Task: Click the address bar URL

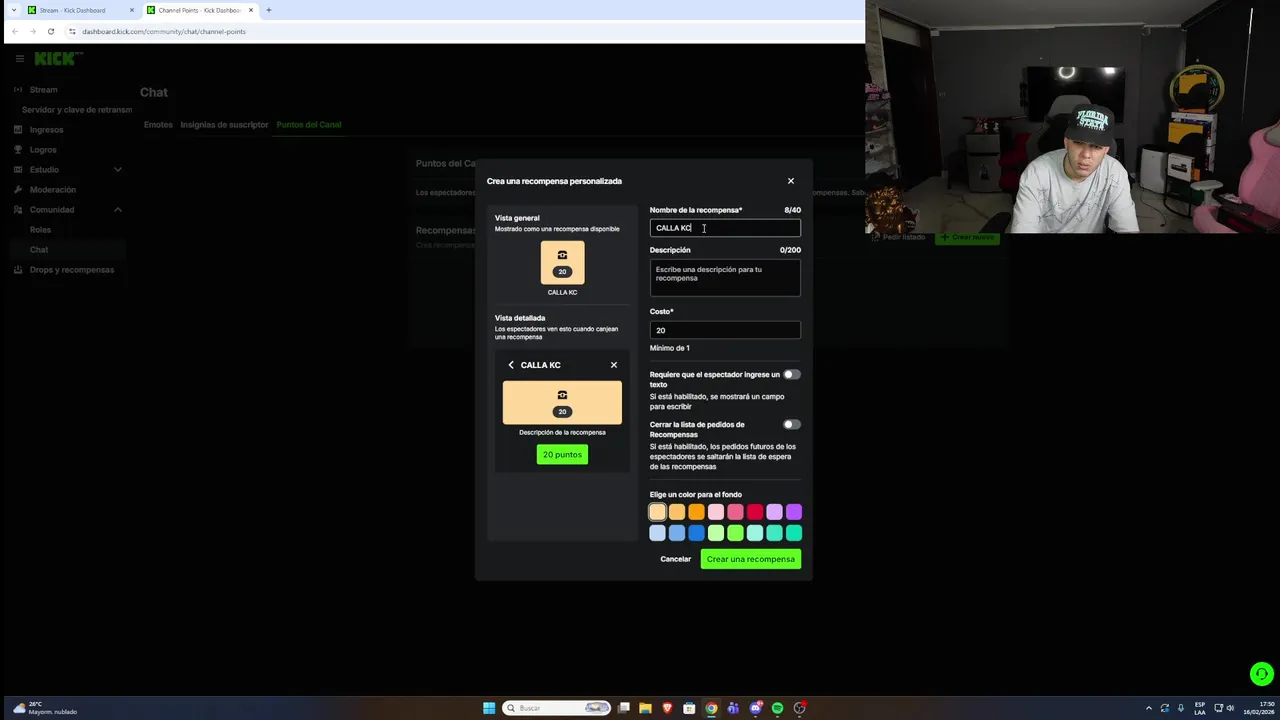Action: point(164,31)
